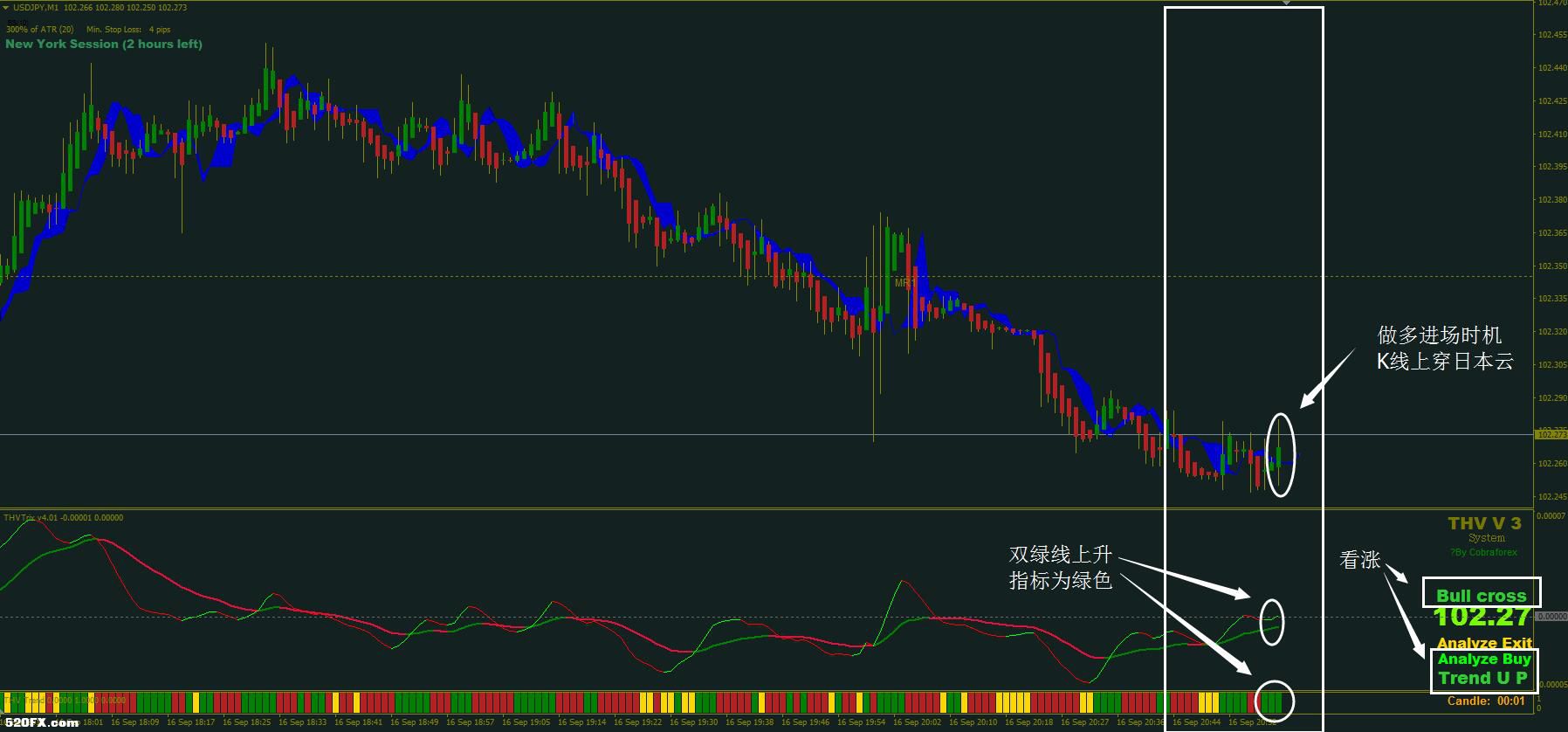
Task: Click the 102.380 price scale label
Action: [1551, 200]
